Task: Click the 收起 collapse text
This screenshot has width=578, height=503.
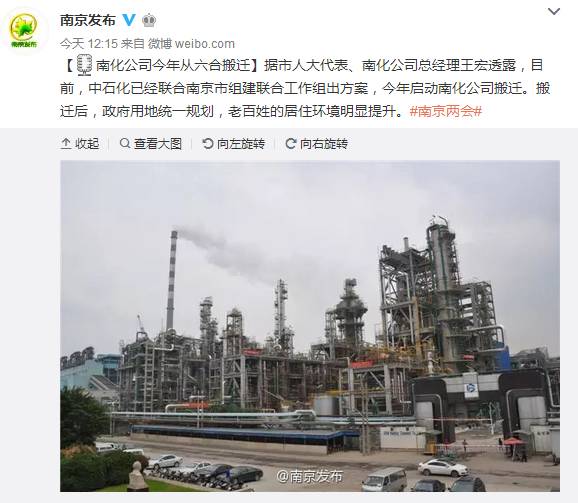Action: click(87, 144)
